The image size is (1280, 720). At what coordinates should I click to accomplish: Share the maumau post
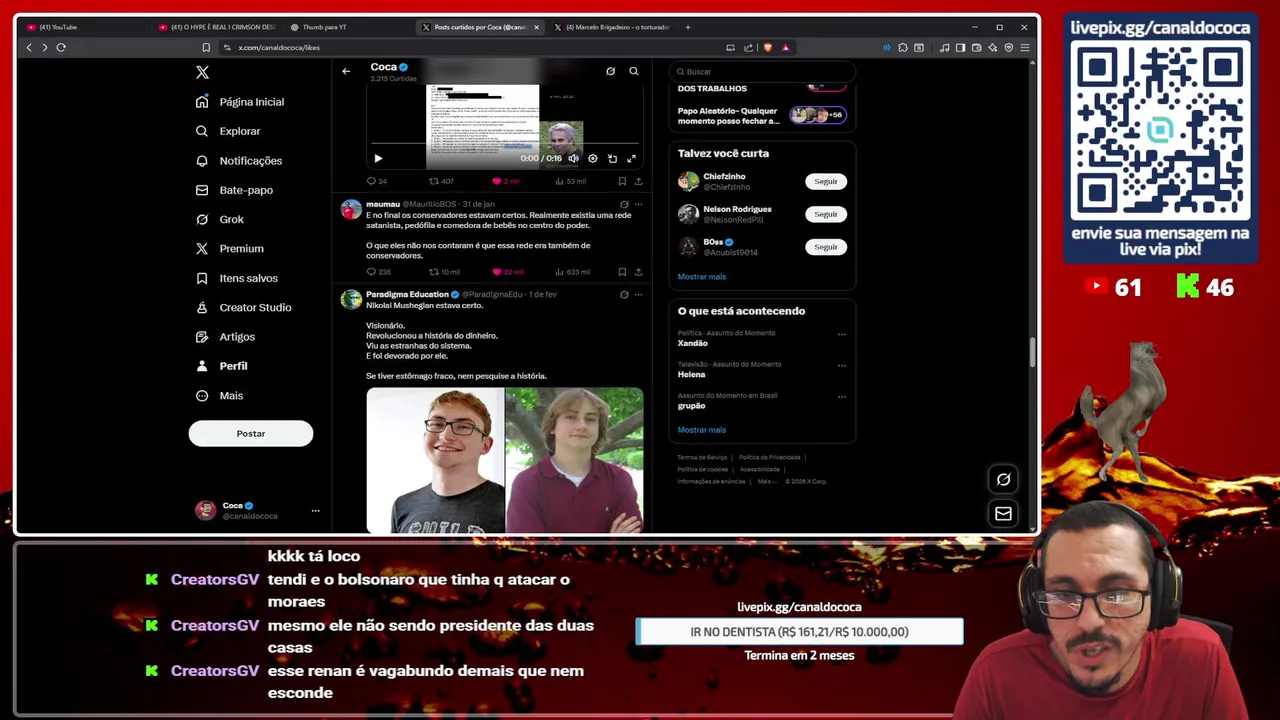click(x=638, y=272)
